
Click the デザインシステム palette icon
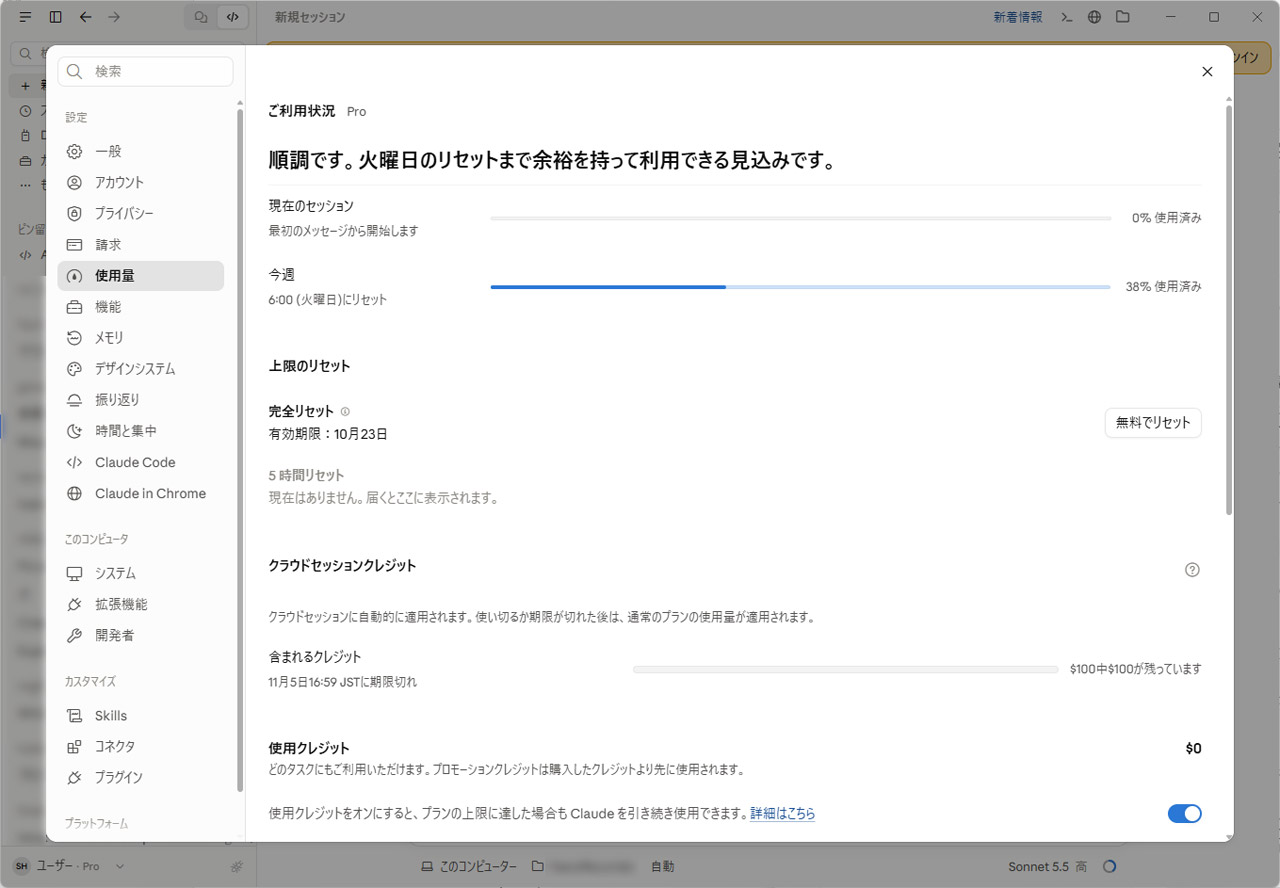click(74, 369)
